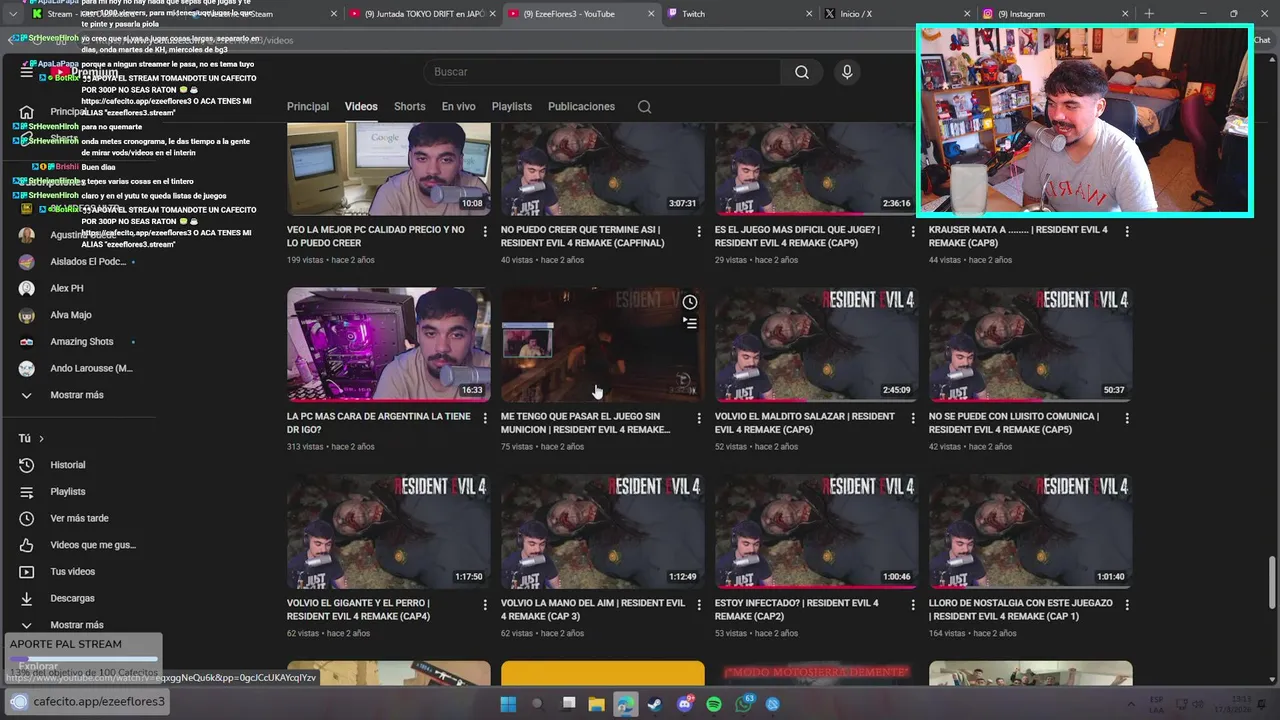Image resolution: width=1280 pixels, height=720 pixels.
Task: Click the page vertical scrollbar thumb
Action: (x=1272, y=582)
